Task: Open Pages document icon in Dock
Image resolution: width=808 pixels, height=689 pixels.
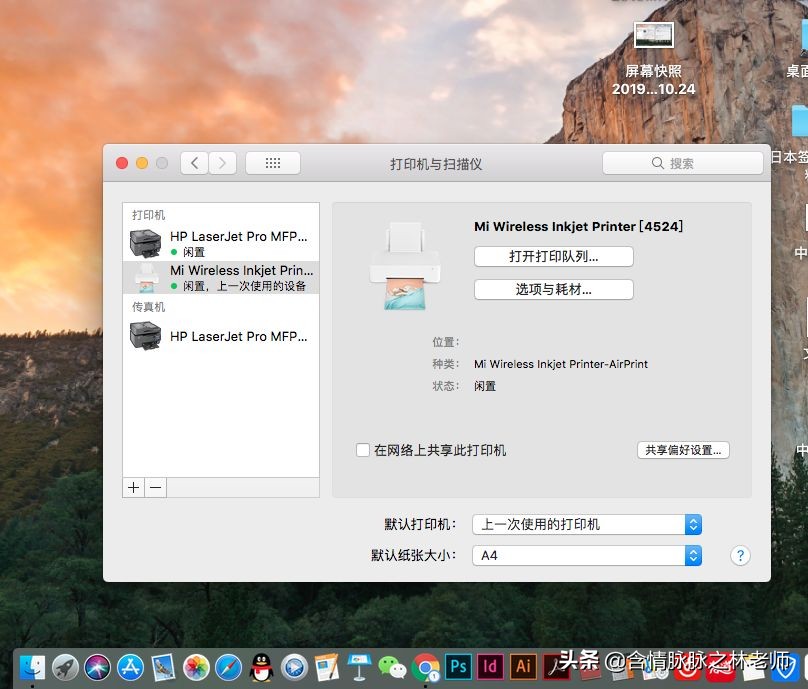Action: click(x=327, y=667)
